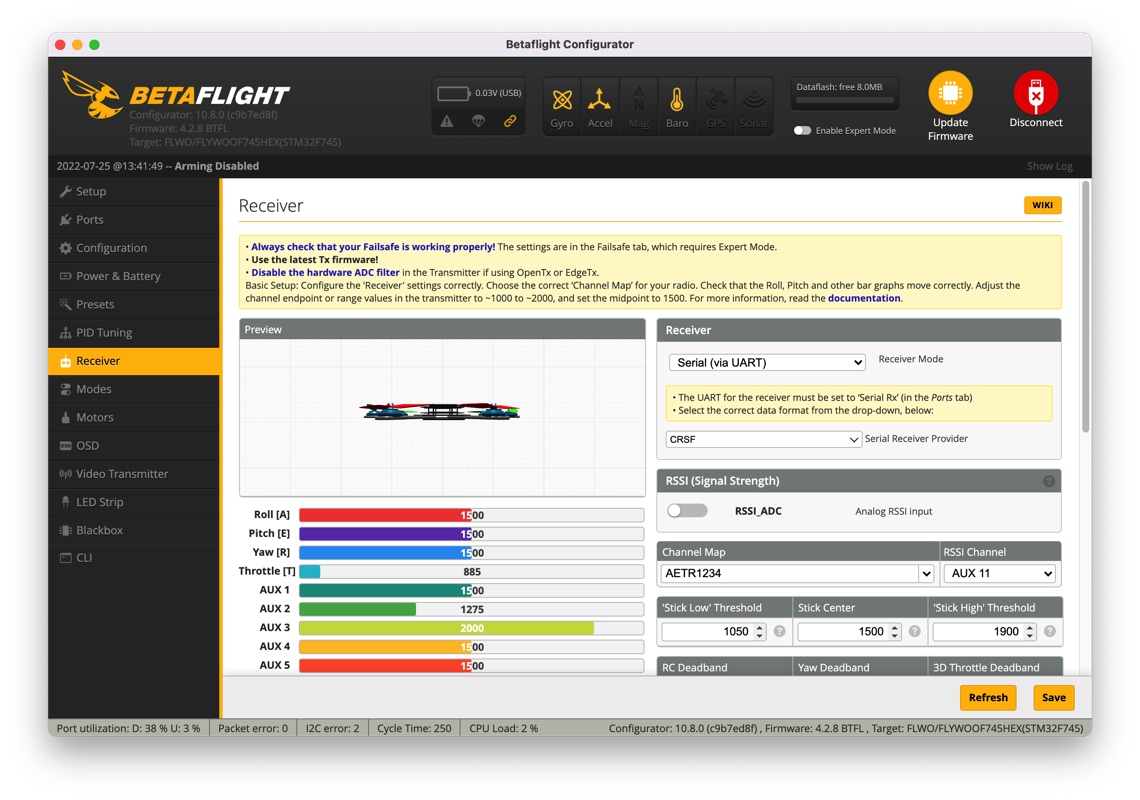The width and height of the screenshot is (1140, 800).
Task: Open RSSI help question mark icon
Action: coord(1048,481)
